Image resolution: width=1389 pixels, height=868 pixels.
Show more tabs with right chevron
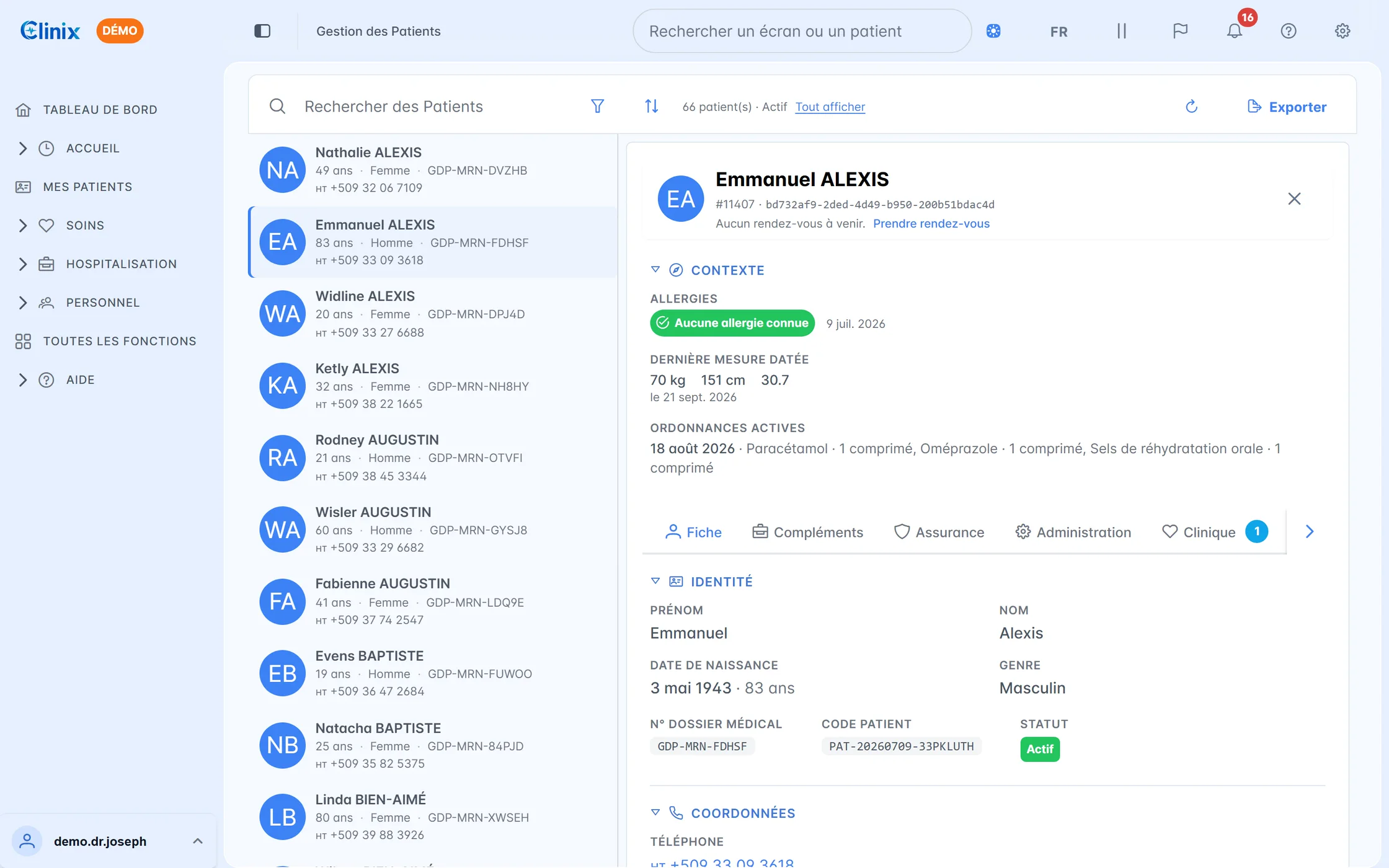click(x=1310, y=531)
